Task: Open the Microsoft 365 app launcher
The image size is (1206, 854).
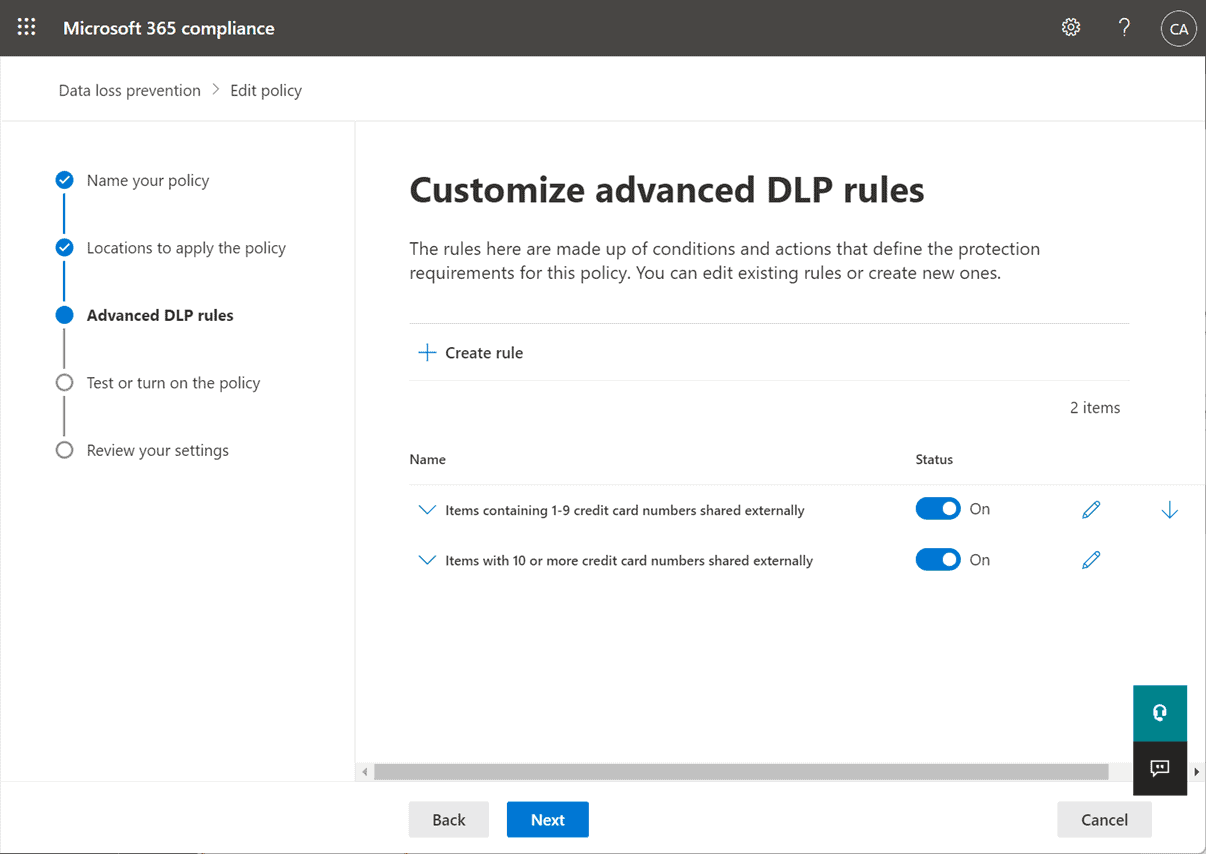Action: tap(26, 27)
